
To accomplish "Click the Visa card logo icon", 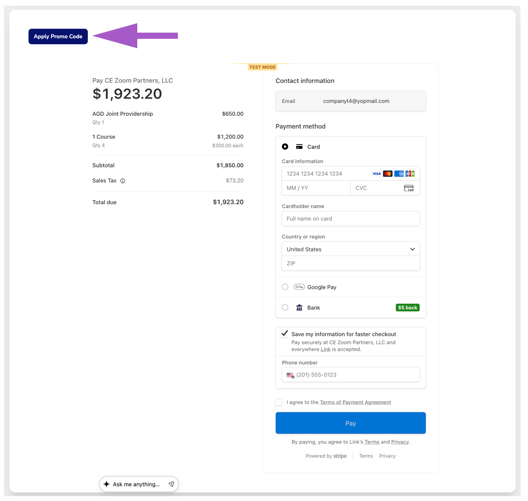I will click(376, 174).
